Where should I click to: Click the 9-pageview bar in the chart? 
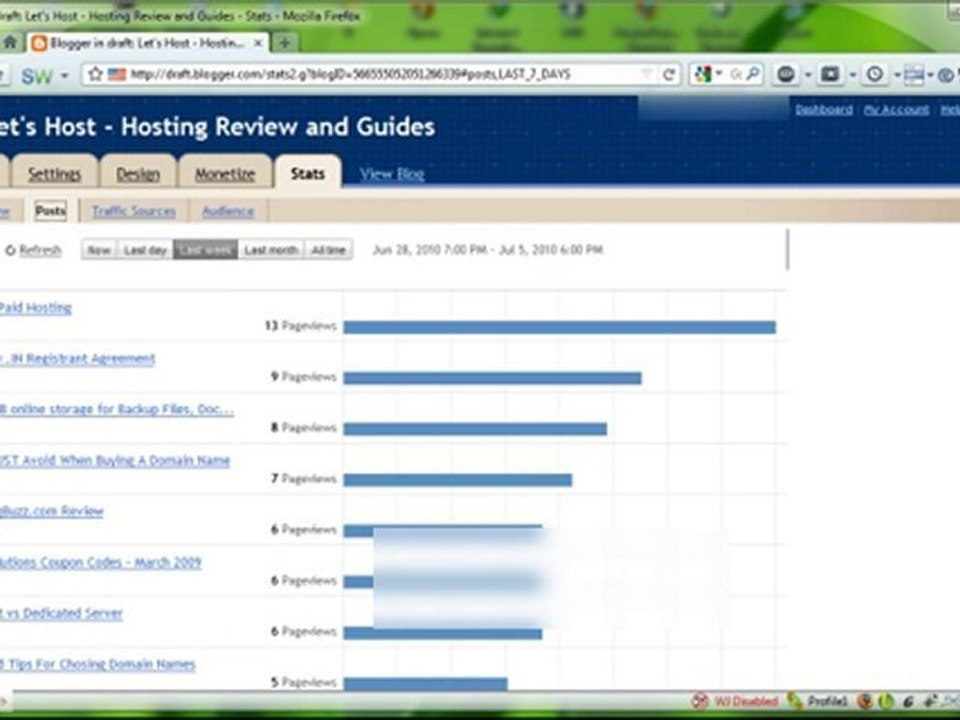coord(492,378)
